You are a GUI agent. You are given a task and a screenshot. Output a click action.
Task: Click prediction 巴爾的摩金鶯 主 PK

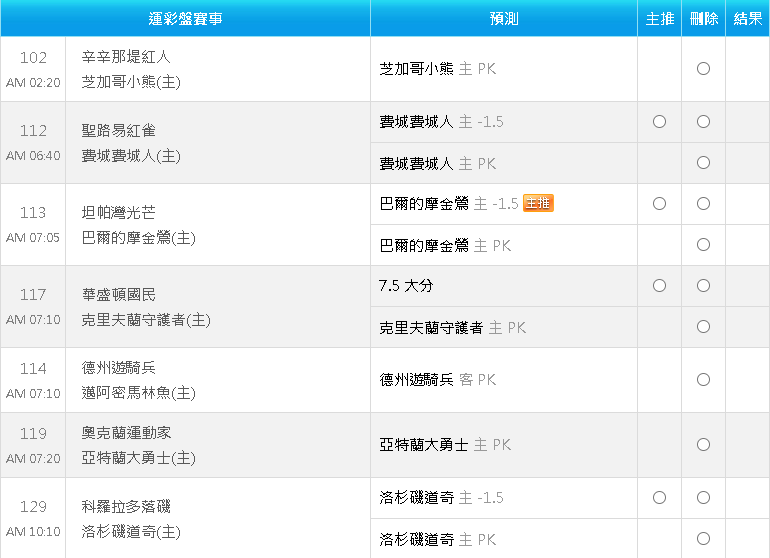click(x=445, y=246)
